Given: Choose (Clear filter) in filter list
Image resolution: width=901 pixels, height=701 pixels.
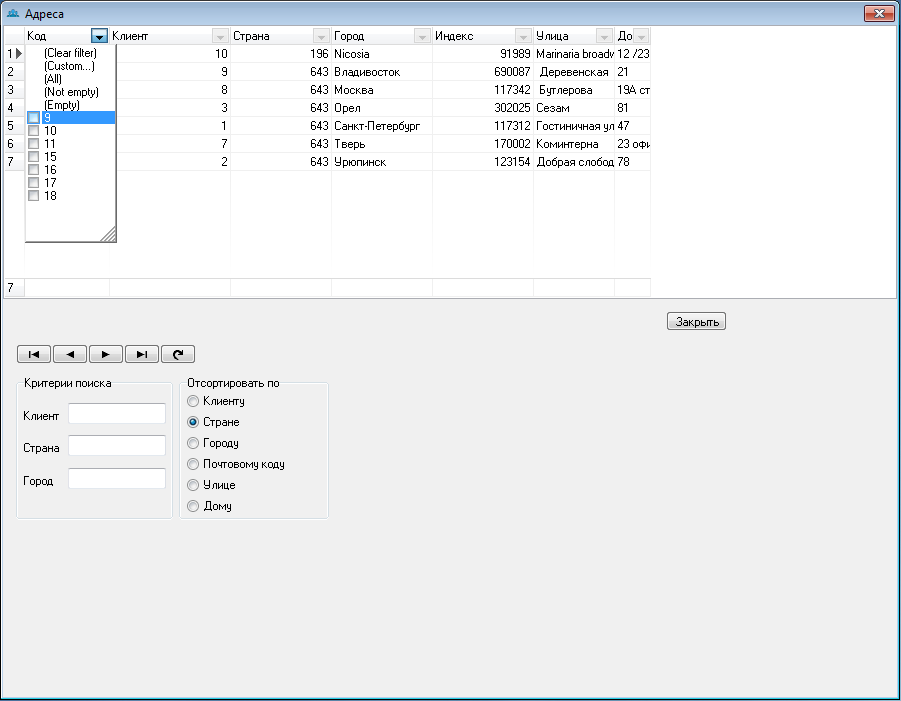Looking at the screenshot, I should [70, 53].
